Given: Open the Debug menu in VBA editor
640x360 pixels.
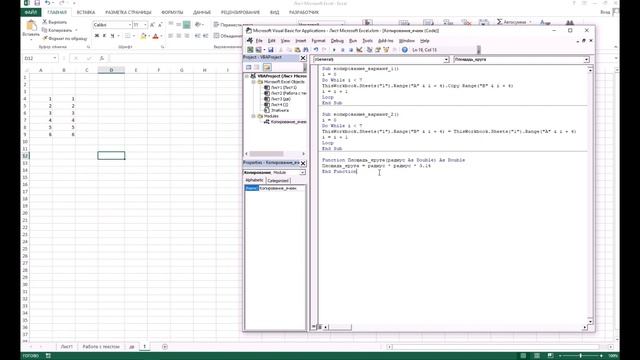Looking at the screenshot, I should coord(337,41).
